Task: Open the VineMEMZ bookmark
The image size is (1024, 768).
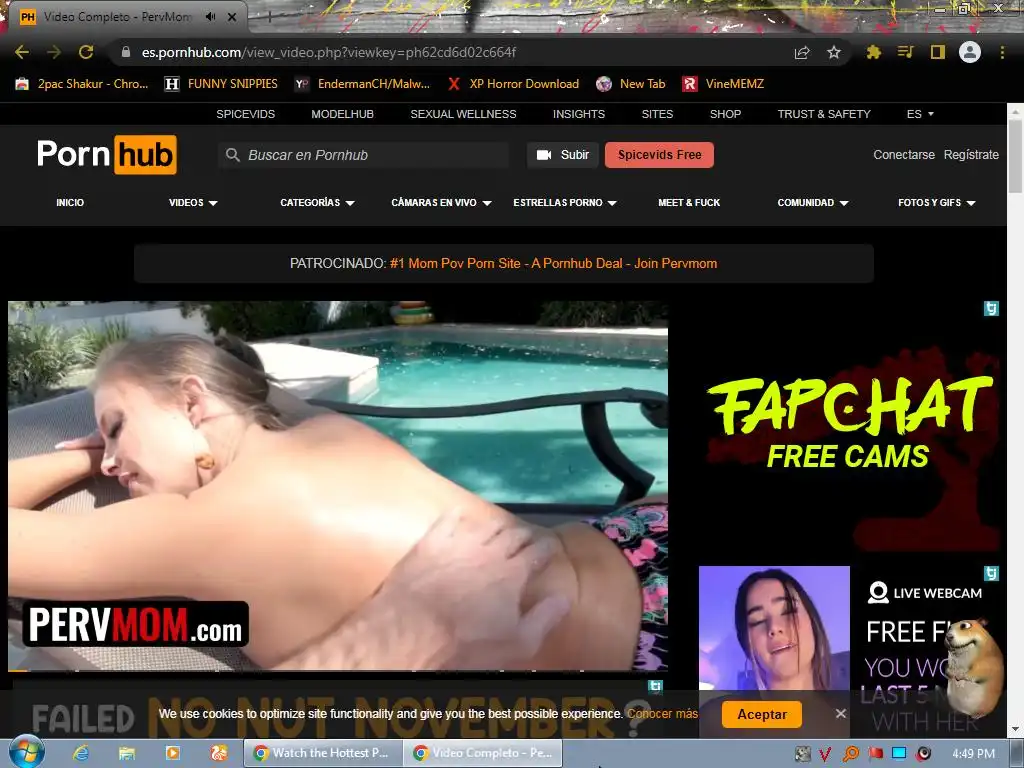Action: click(723, 84)
